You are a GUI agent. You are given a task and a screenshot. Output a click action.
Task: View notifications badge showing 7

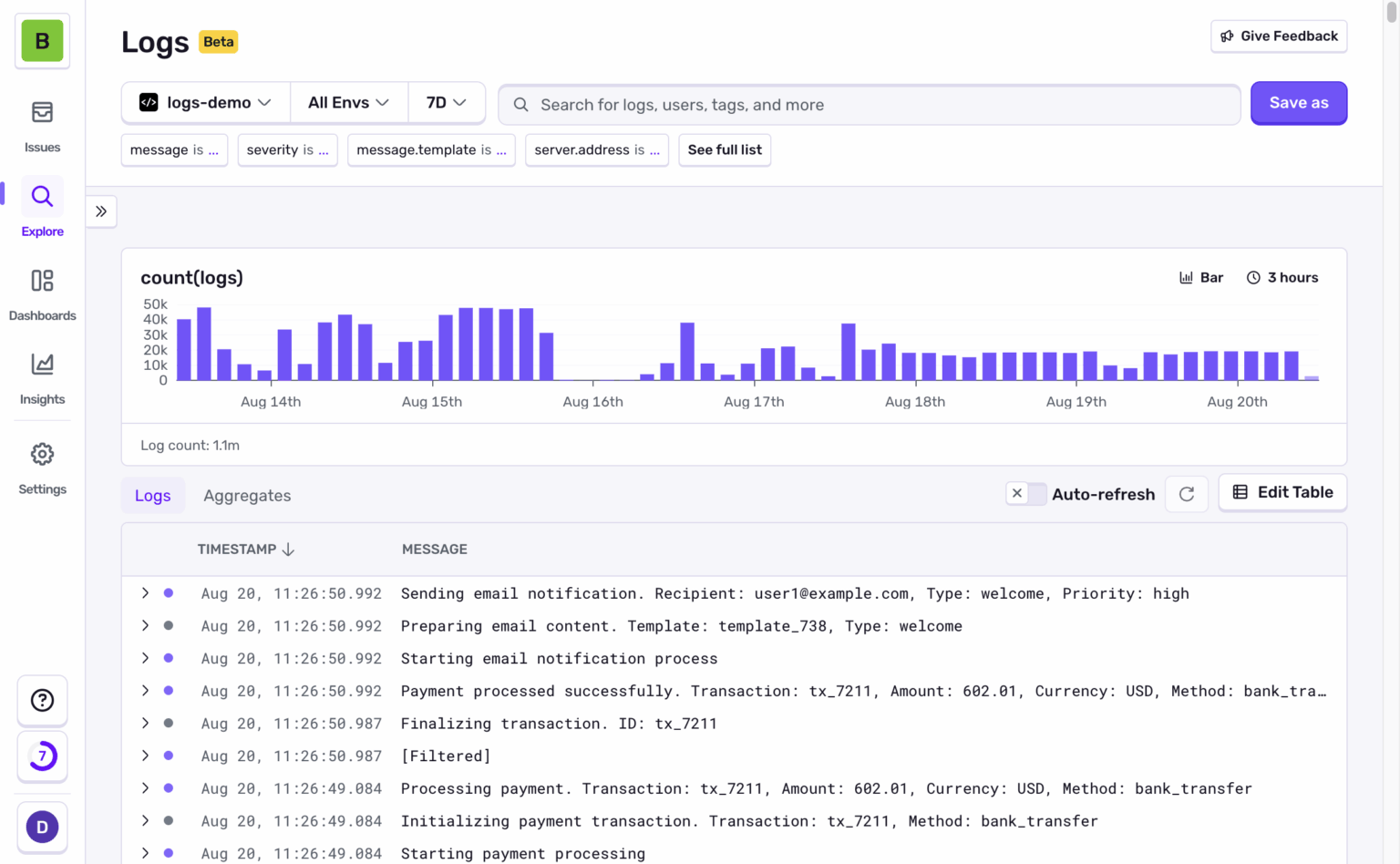coord(42,756)
